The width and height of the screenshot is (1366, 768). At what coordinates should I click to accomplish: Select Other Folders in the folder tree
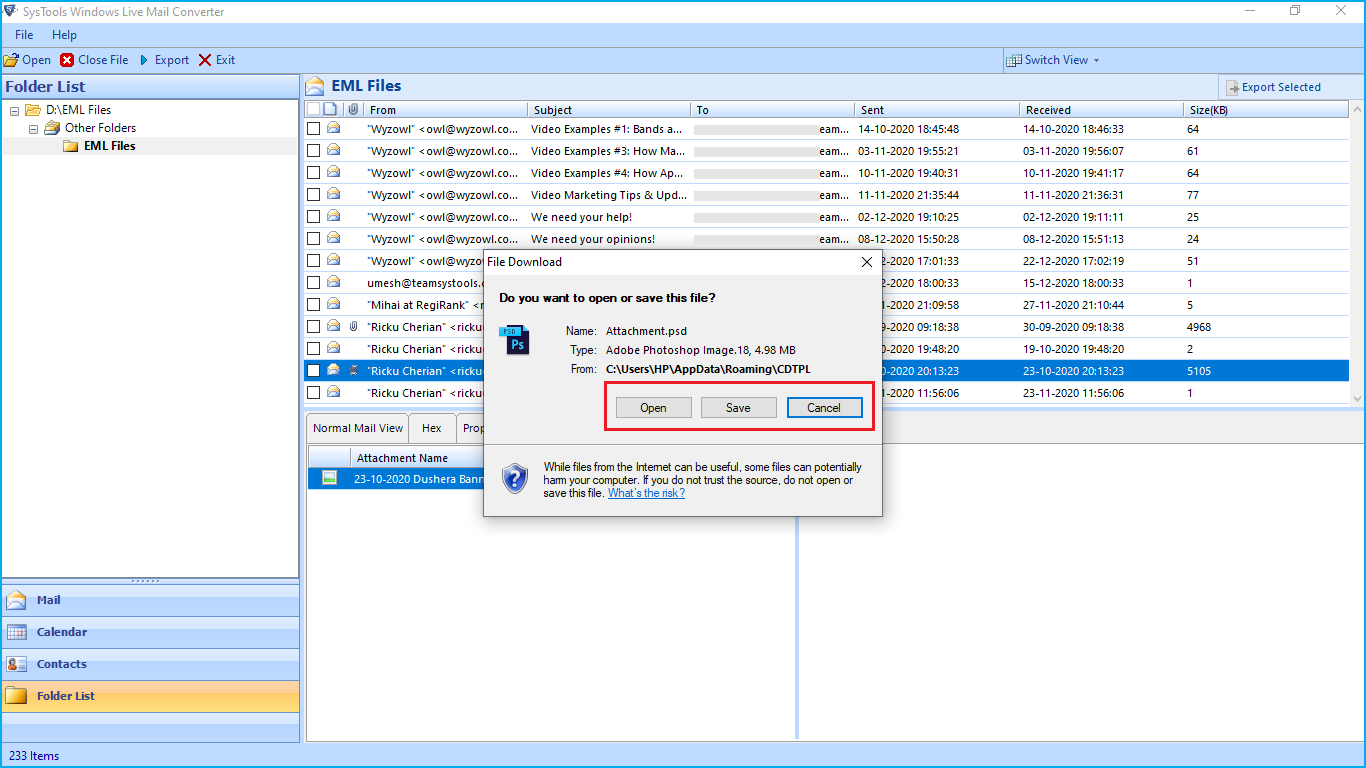(100, 128)
